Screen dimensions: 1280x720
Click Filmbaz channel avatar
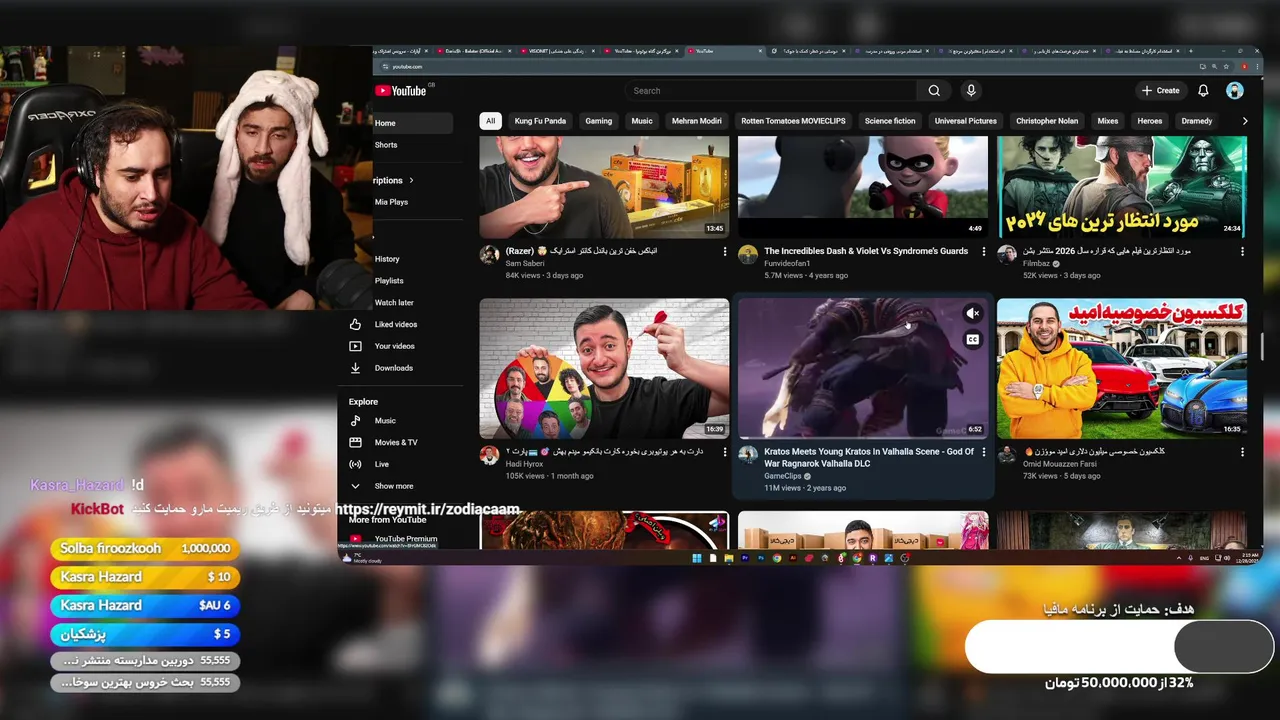click(x=1007, y=255)
